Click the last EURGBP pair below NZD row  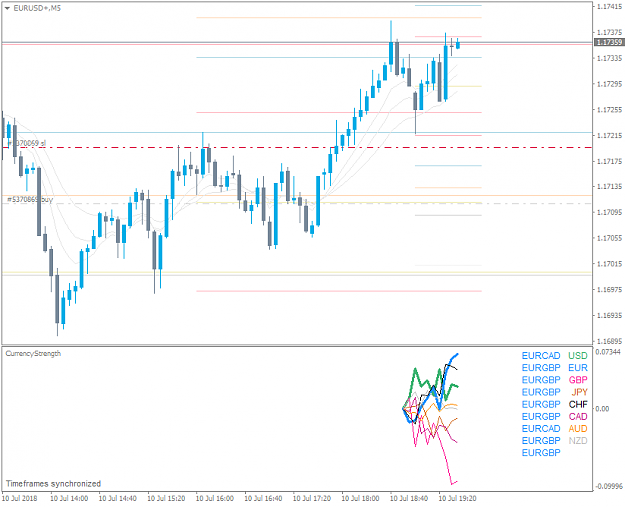tap(541, 453)
